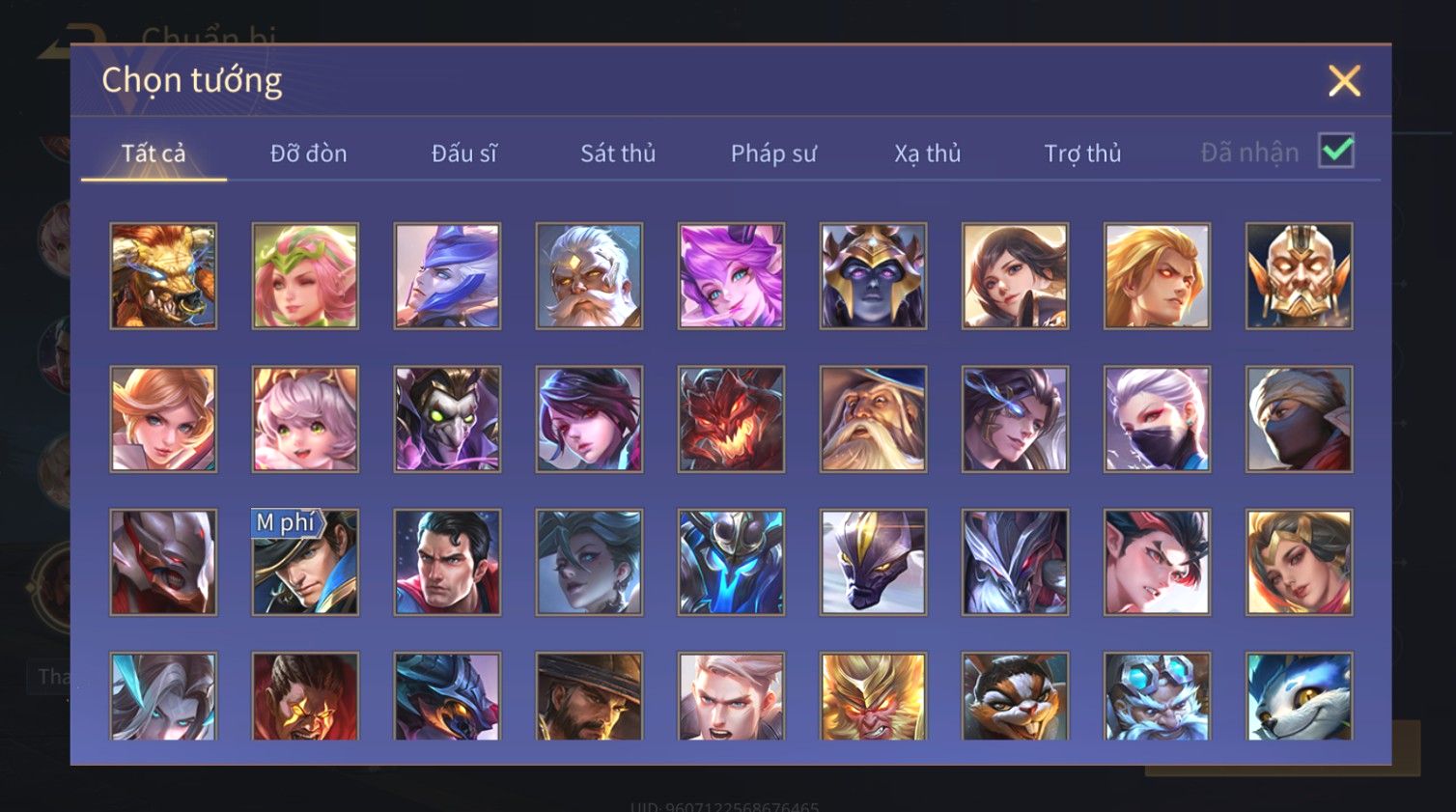Close the 'Chọn tướng' dialog
This screenshot has width=1456, height=812.
1344,81
